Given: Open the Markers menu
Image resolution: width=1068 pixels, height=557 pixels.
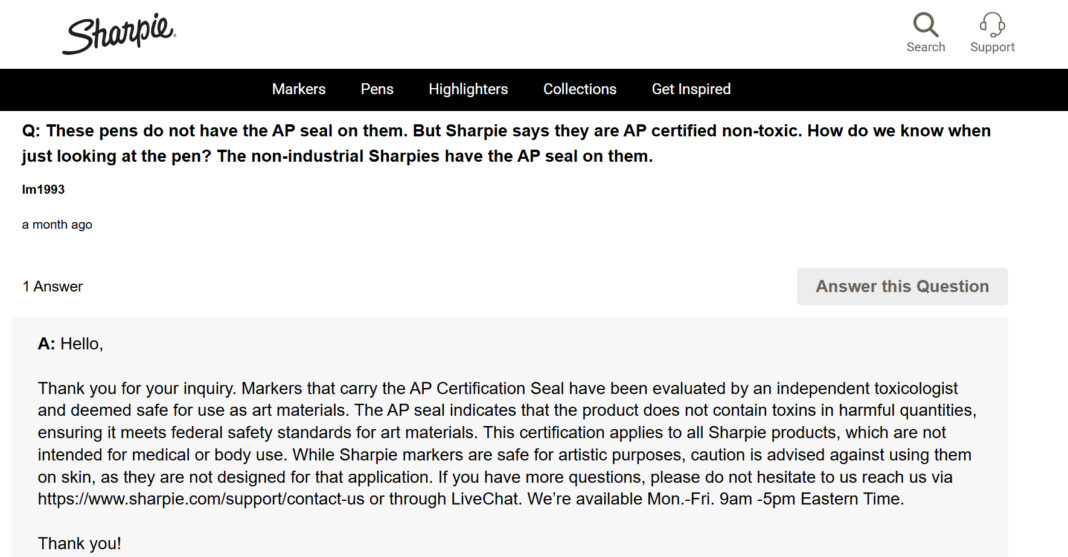Looking at the screenshot, I should (298, 89).
